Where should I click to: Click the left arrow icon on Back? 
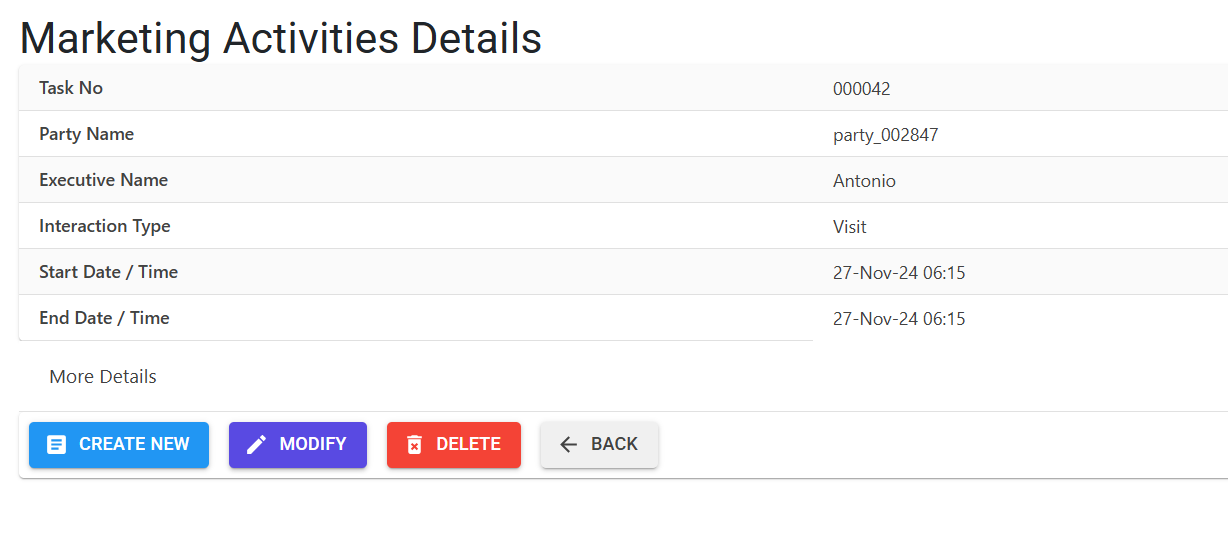[569, 445]
